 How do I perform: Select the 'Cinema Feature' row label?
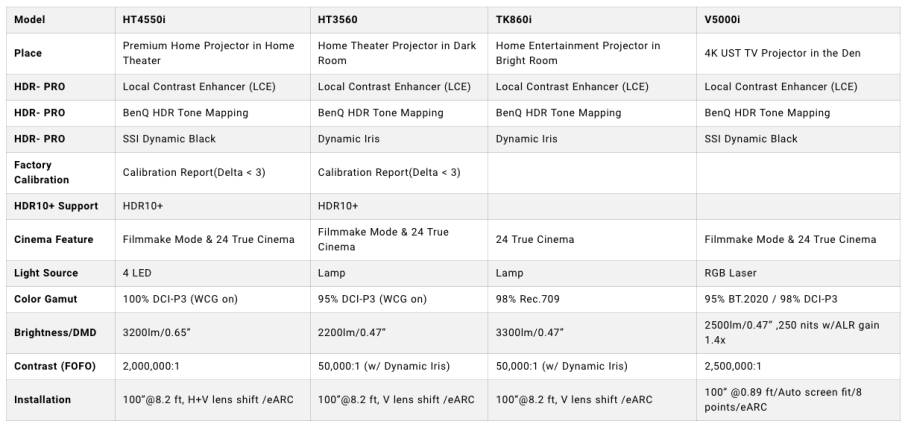(54, 239)
